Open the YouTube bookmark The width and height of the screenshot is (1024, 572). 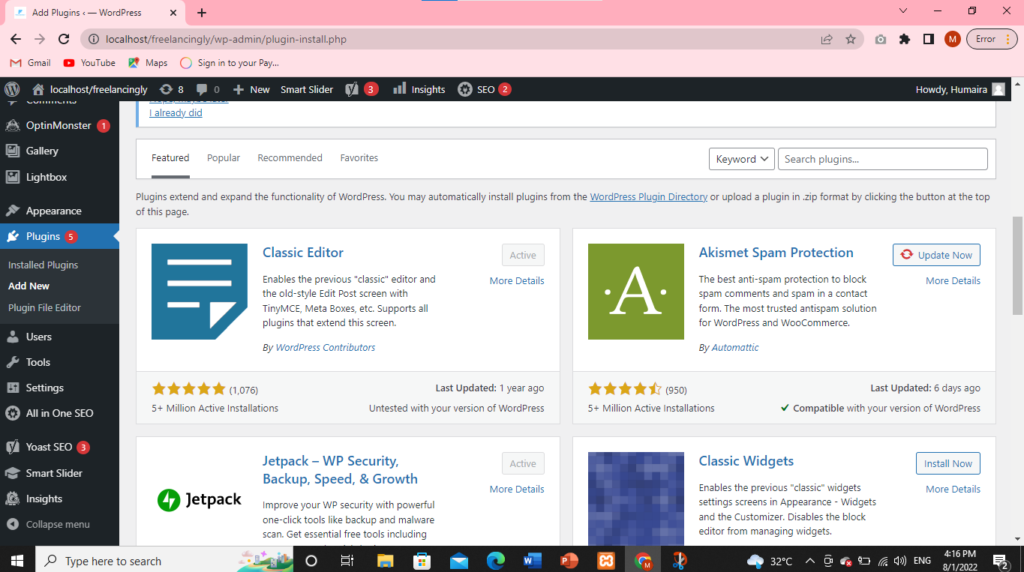[x=89, y=63]
